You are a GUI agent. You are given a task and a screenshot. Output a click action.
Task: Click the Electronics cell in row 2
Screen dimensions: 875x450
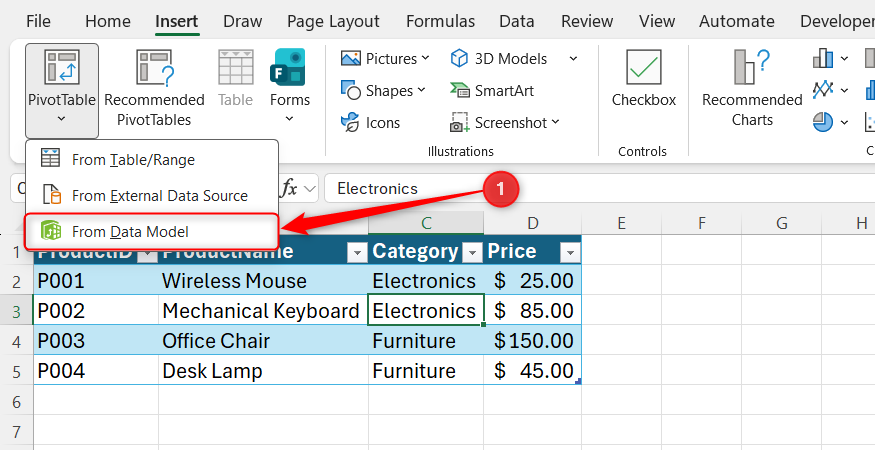[426, 281]
